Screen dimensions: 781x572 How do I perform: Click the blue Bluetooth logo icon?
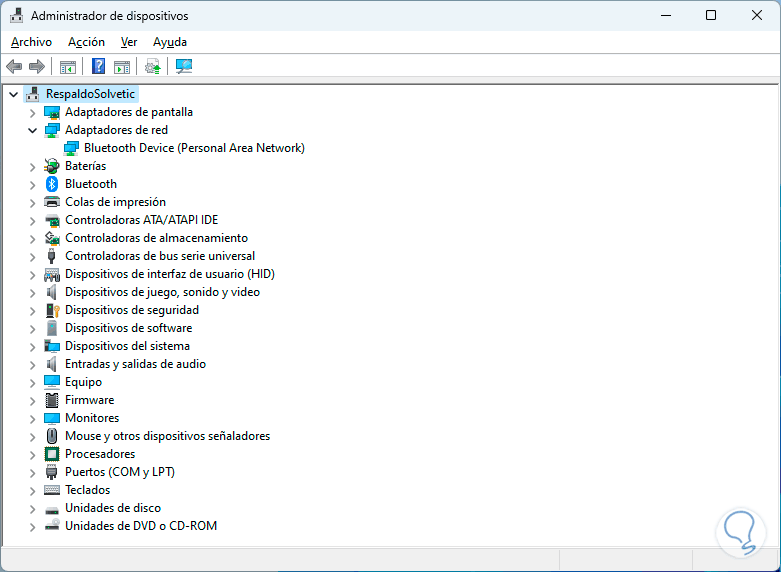pyautogui.click(x=52, y=184)
